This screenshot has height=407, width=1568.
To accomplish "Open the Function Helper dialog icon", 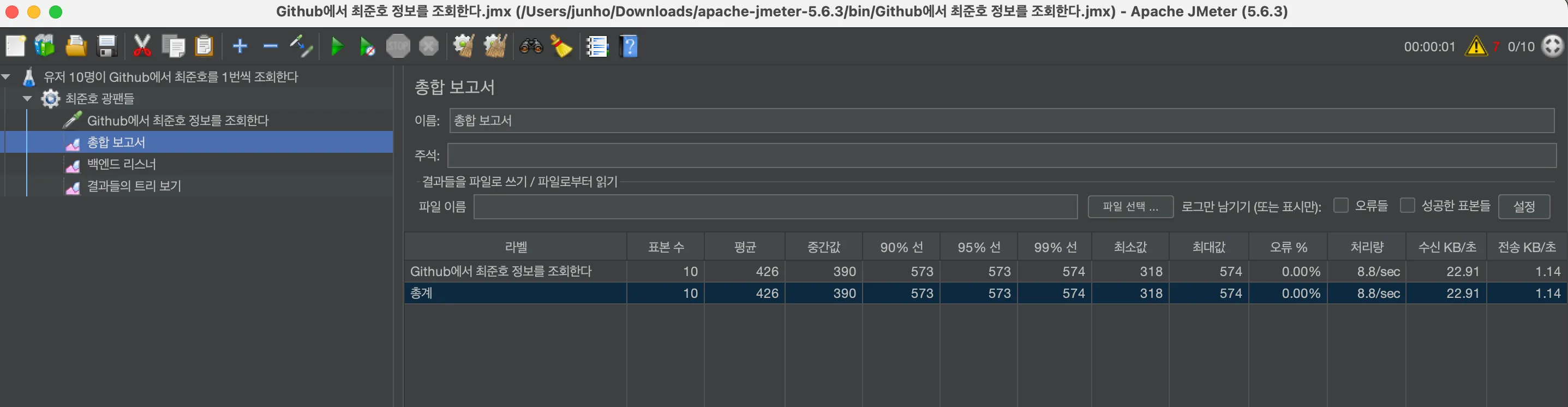I will point(596,46).
